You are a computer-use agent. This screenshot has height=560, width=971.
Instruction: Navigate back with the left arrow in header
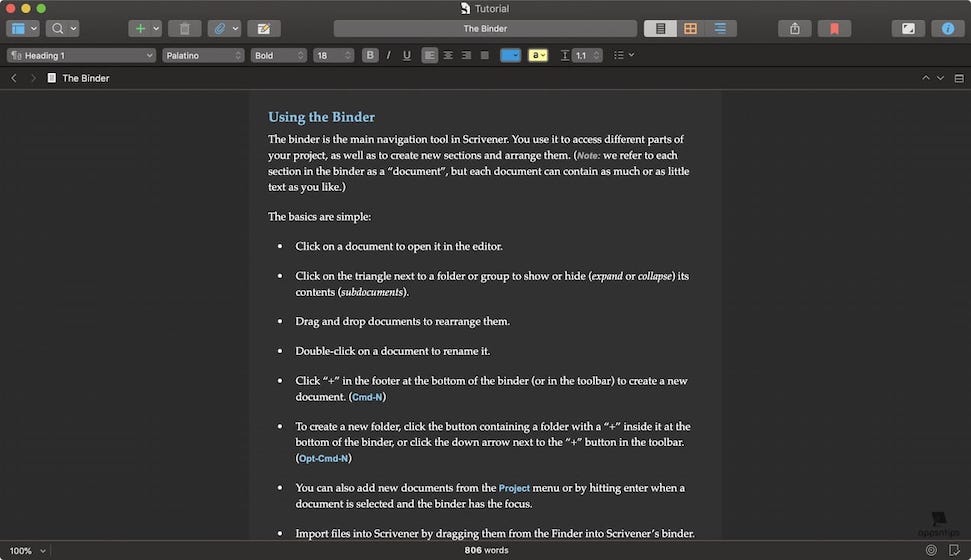point(13,78)
